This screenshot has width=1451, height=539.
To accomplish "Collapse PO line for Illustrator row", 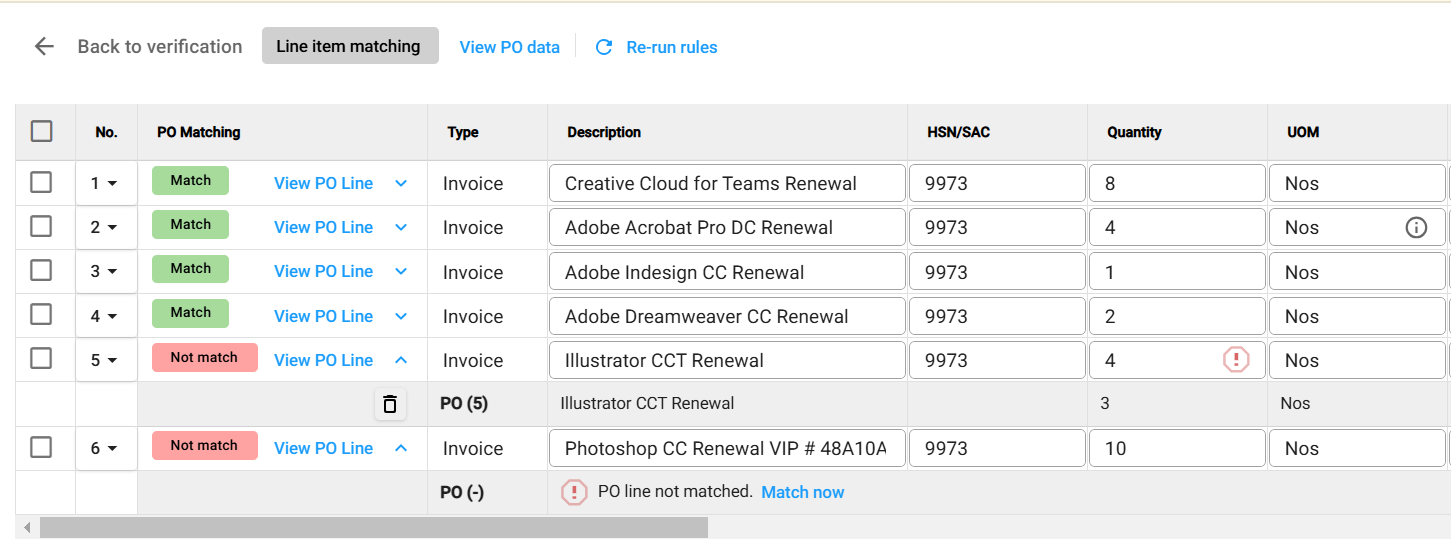I will pos(401,360).
